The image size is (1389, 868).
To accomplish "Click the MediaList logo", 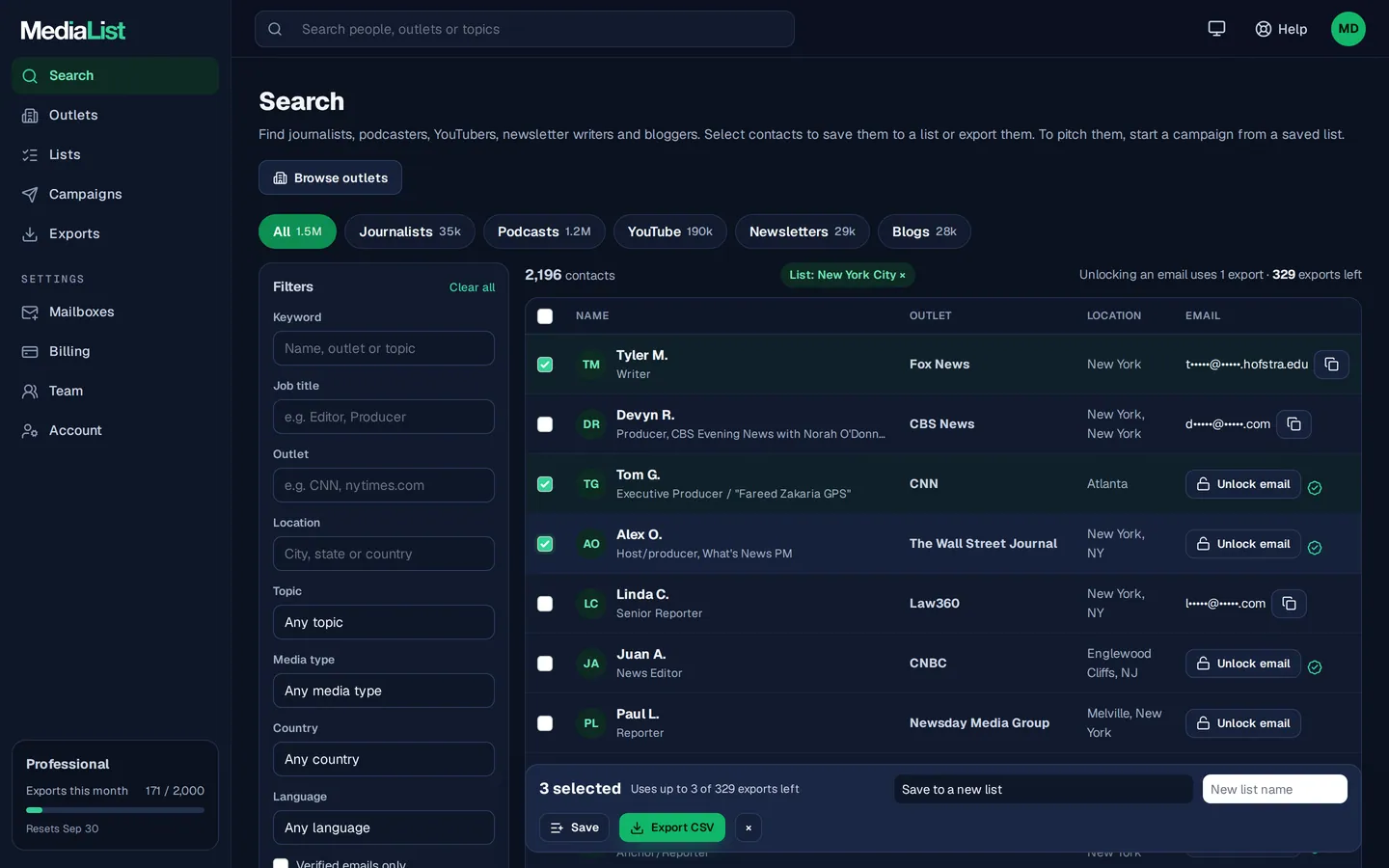I will click(73, 31).
